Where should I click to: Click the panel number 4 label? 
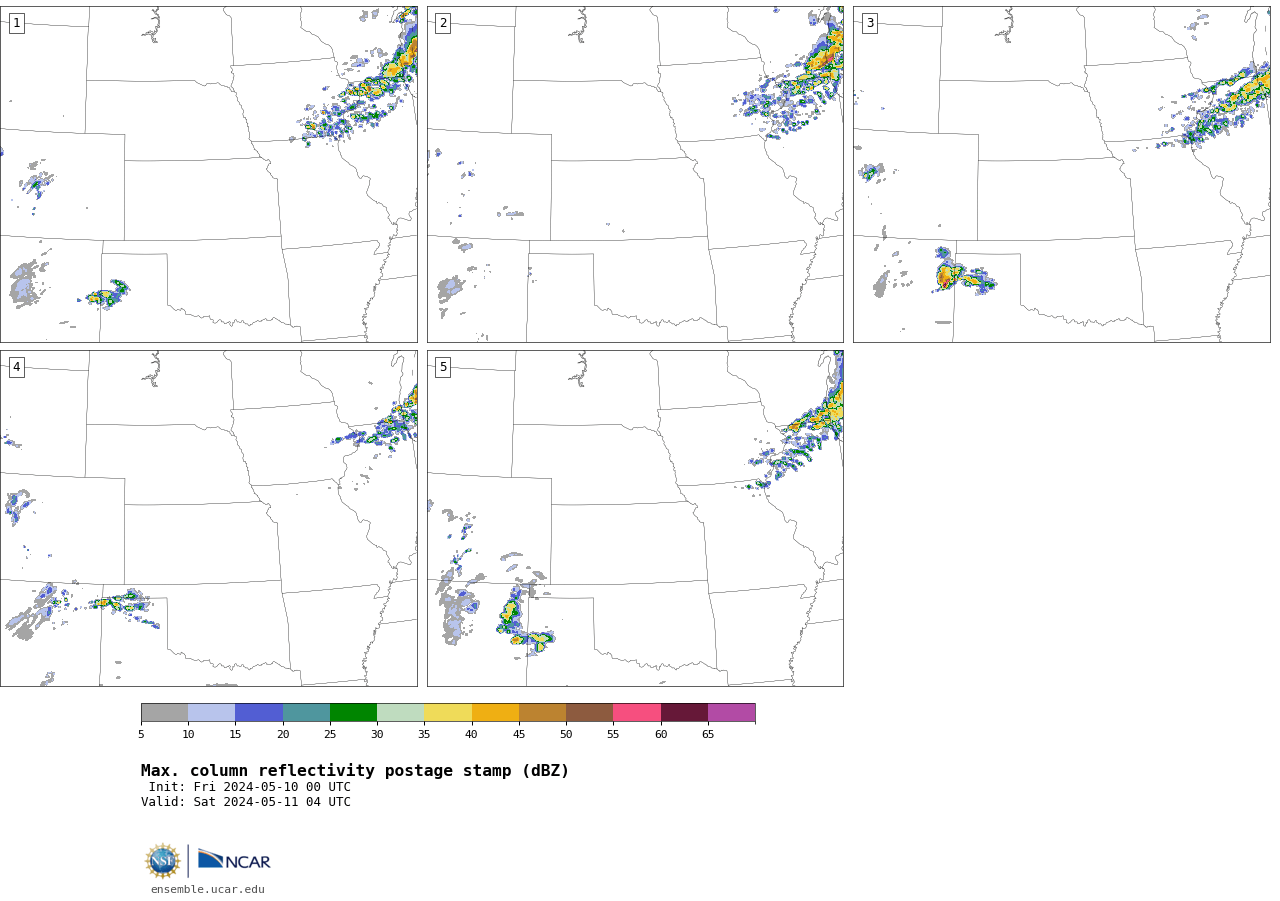pyautogui.click(x=16, y=367)
